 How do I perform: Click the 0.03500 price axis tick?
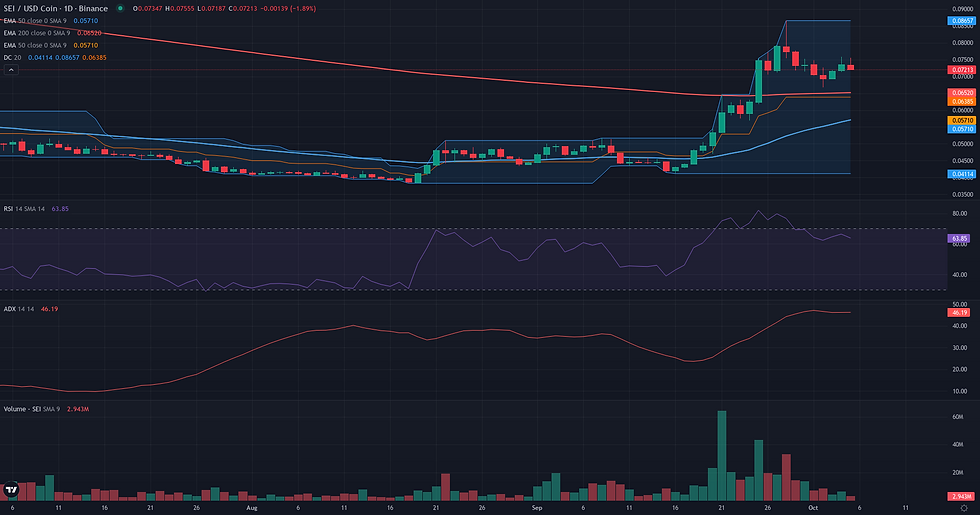tap(962, 194)
